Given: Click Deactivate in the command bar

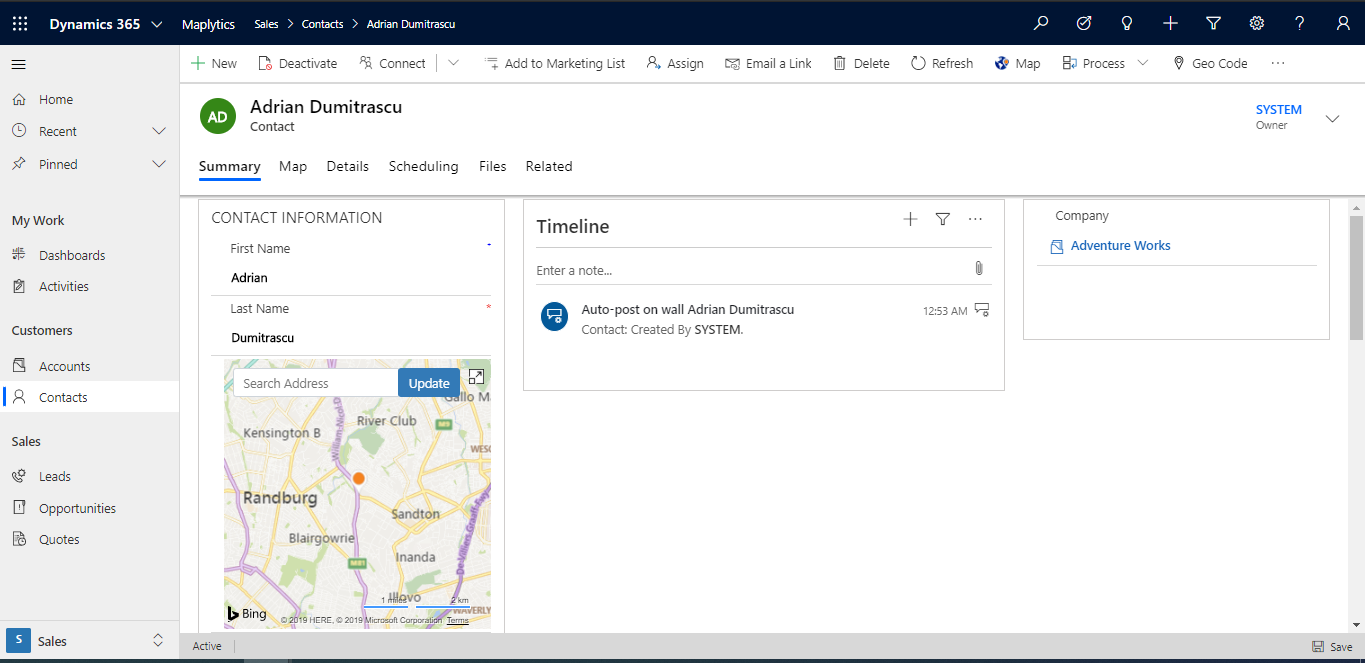Looking at the screenshot, I should pyautogui.click(x=298, y=63).
